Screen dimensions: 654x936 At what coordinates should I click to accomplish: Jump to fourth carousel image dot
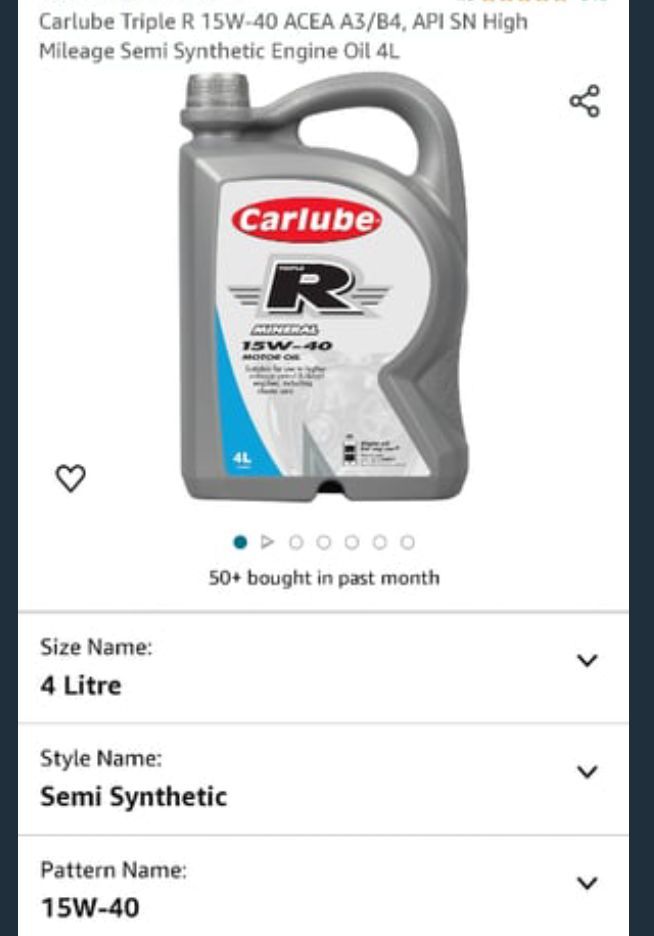point(324,542)
